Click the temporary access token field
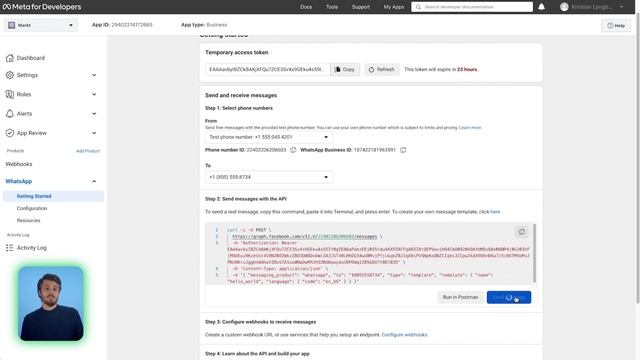Screen dimensions: 640x360 point(267,69)
